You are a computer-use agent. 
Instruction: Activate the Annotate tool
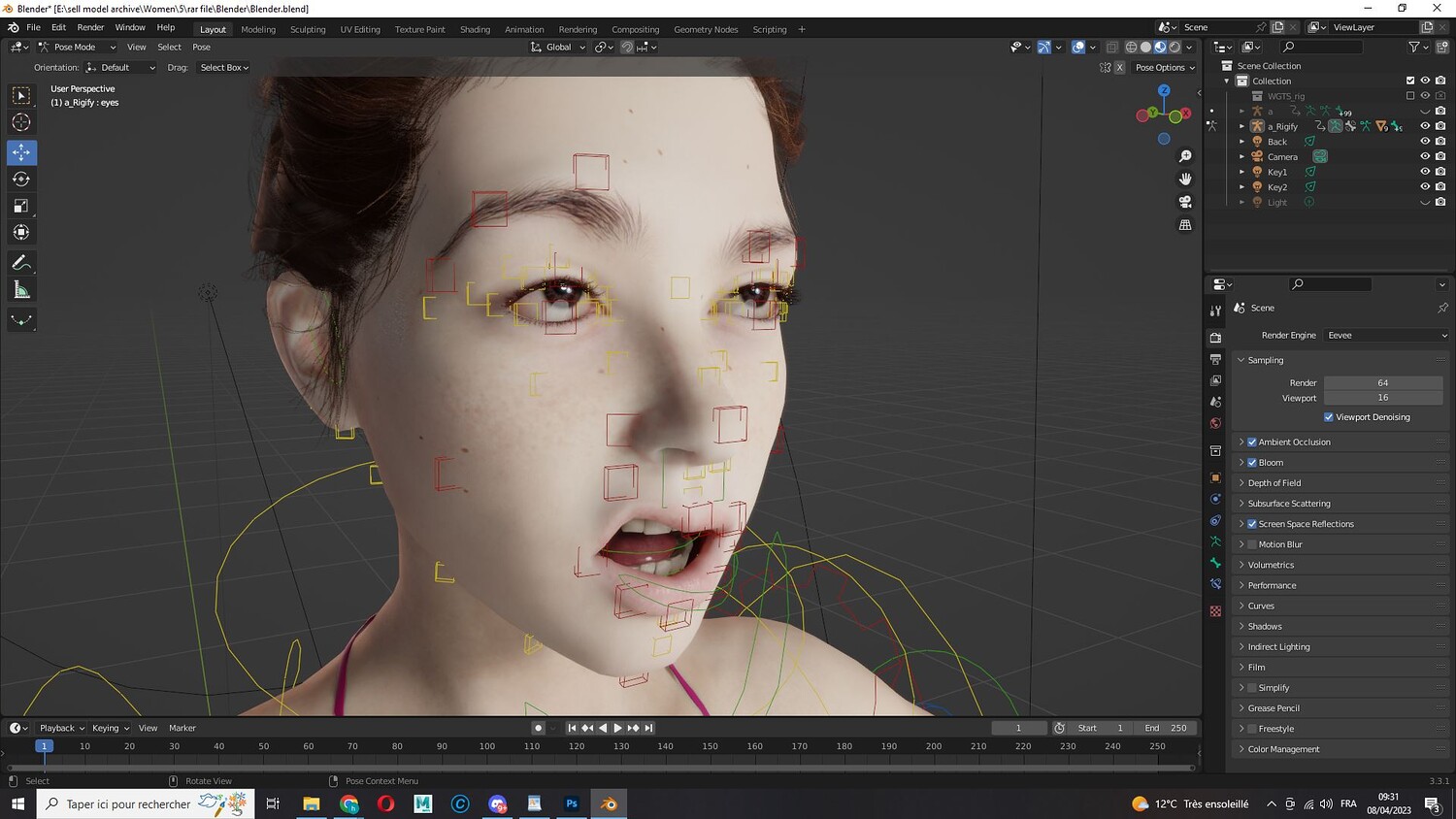(20, 263)
